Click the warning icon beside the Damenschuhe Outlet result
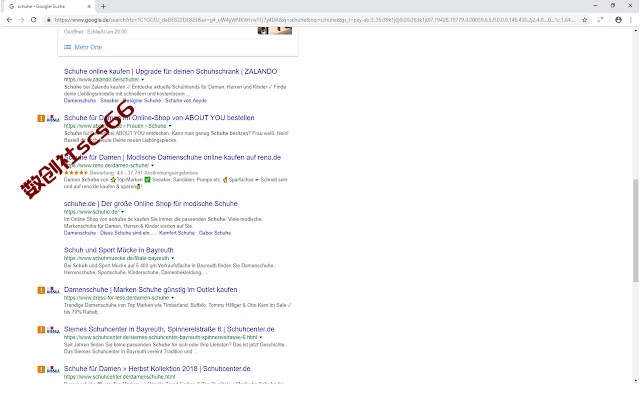The height and width of the screenshot is (400, 640). click(x=41, y=290)
